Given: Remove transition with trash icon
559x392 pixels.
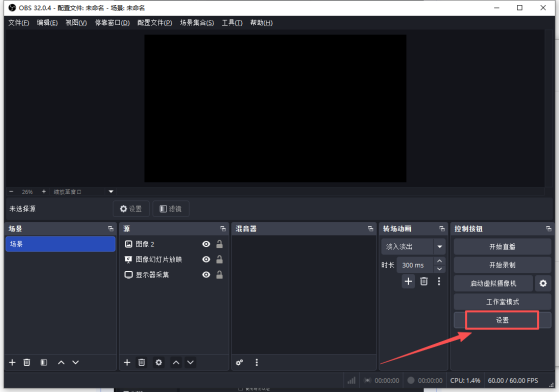Looking at the screenshot, I should [x=424, y=282].
